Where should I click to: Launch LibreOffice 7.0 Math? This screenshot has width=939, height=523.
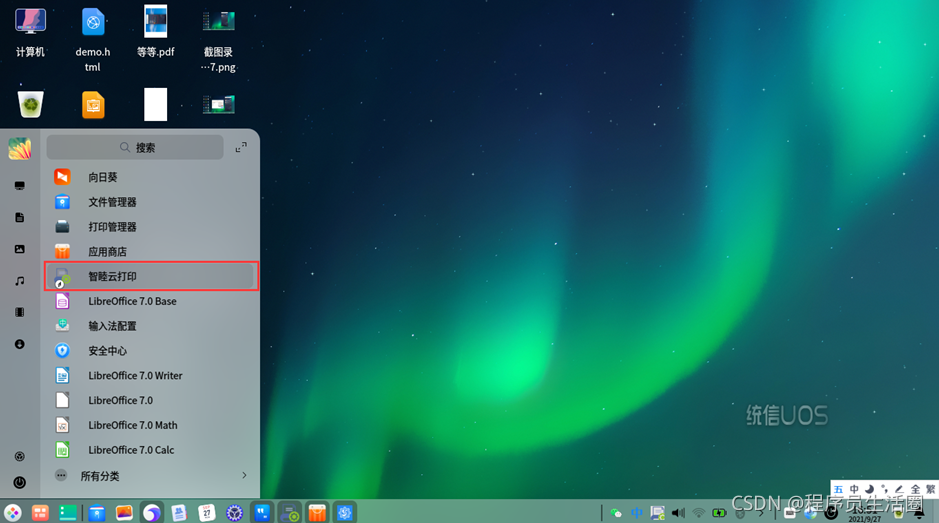(151, 425)
